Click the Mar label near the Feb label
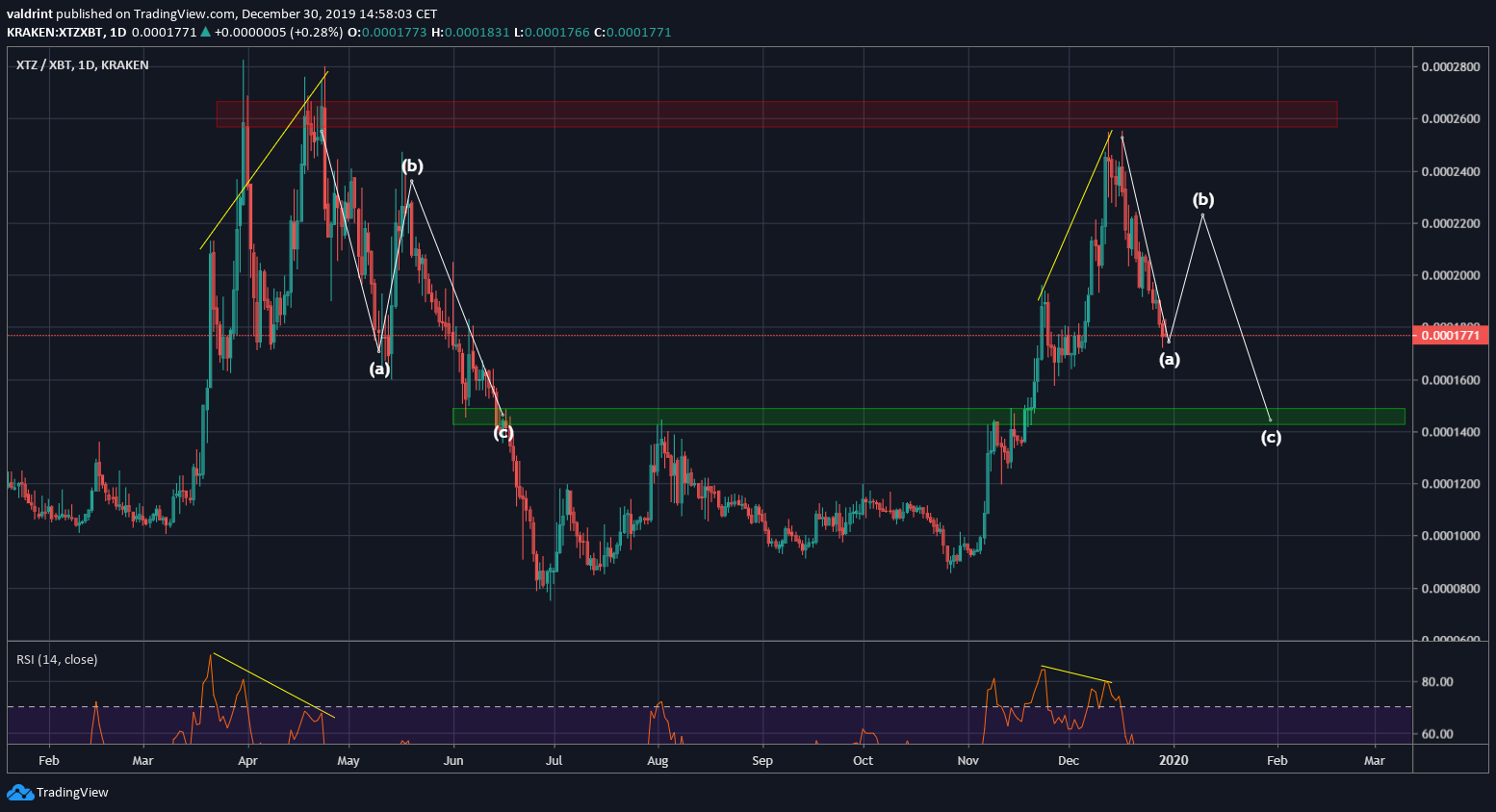 pyautogui.click(x=142, y=761)
